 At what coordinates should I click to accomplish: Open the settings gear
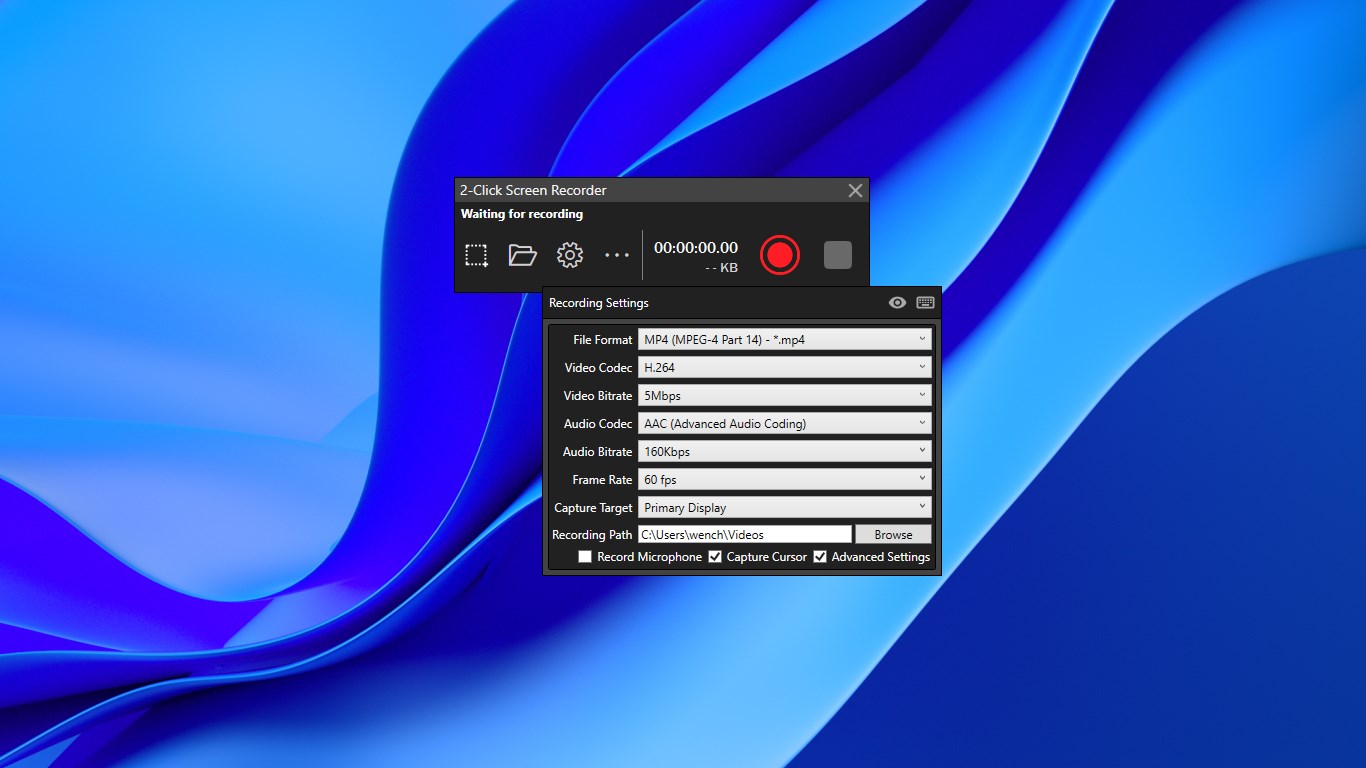pyautogui.click(x=569, y=255)
